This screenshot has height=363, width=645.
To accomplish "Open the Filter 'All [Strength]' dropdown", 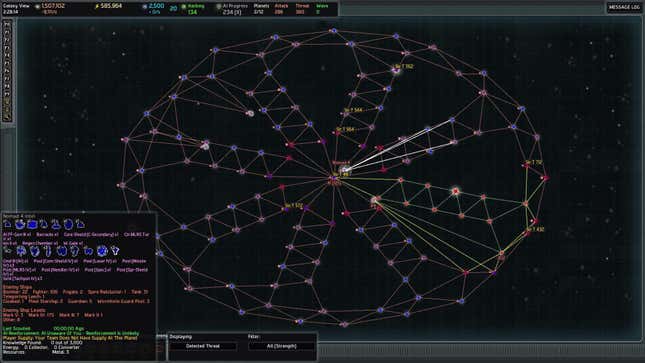I will pos(281,346).
